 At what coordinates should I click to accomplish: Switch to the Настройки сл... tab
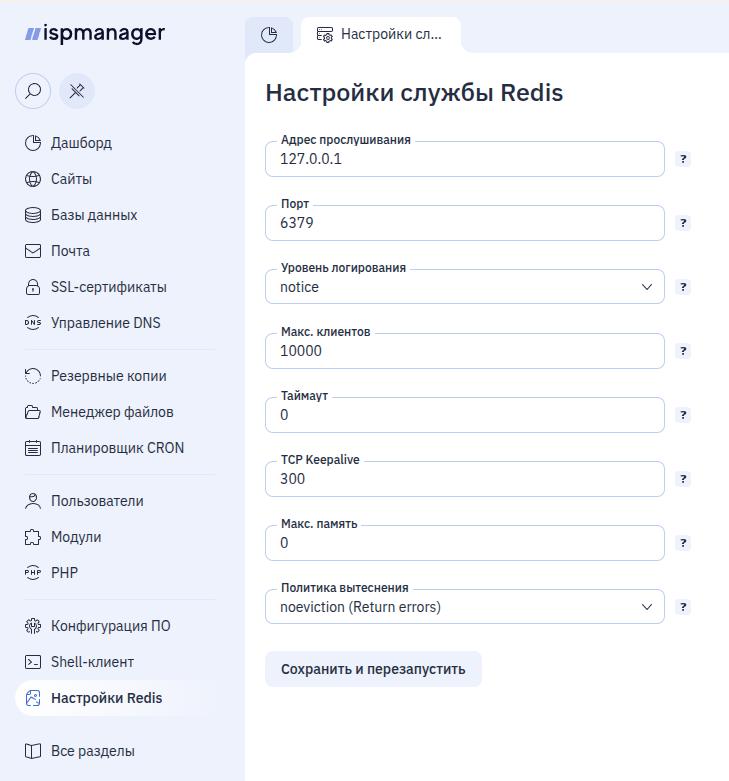[381, 34]
